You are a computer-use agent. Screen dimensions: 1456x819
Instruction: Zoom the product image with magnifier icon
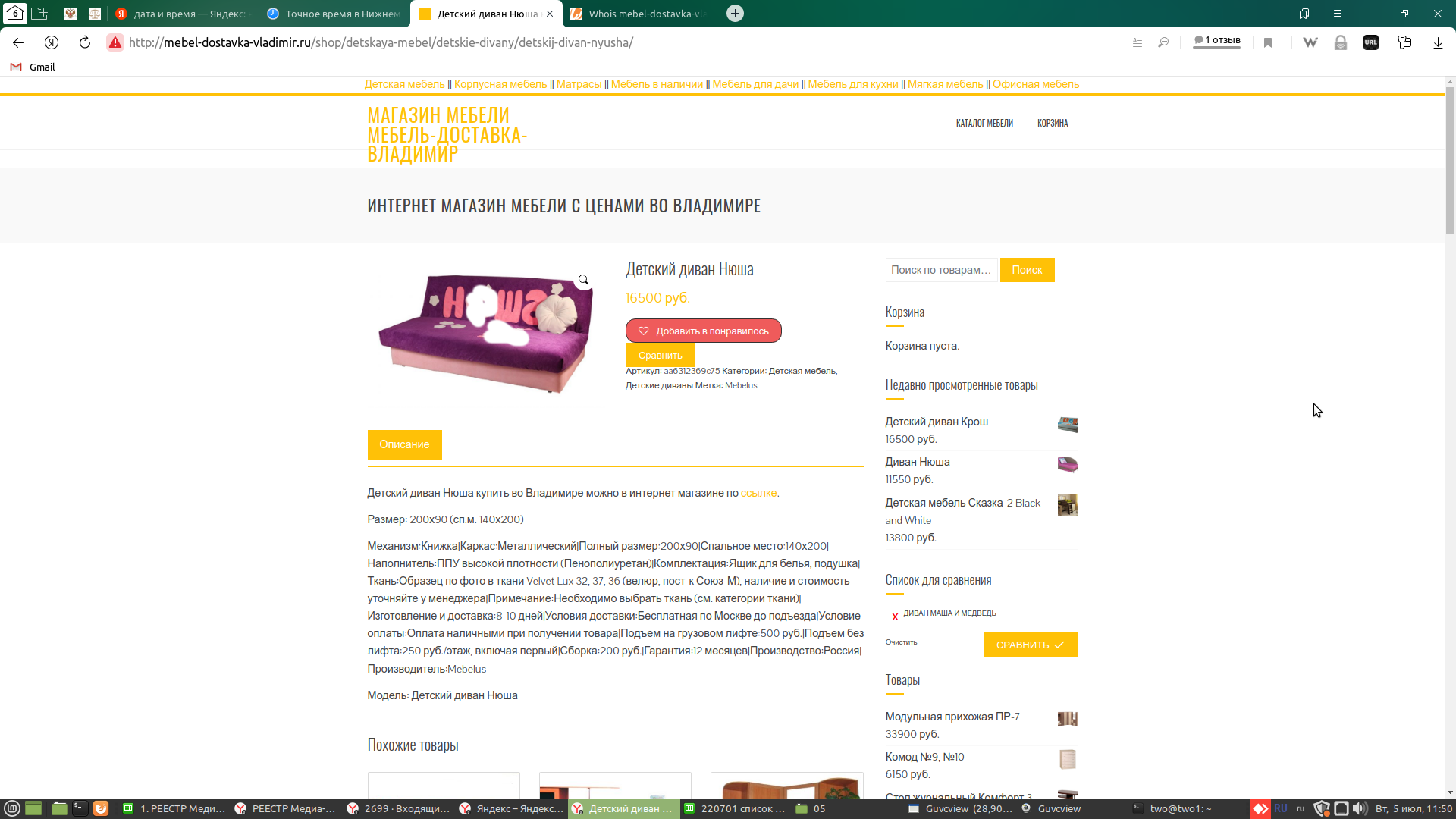(583, 280)
